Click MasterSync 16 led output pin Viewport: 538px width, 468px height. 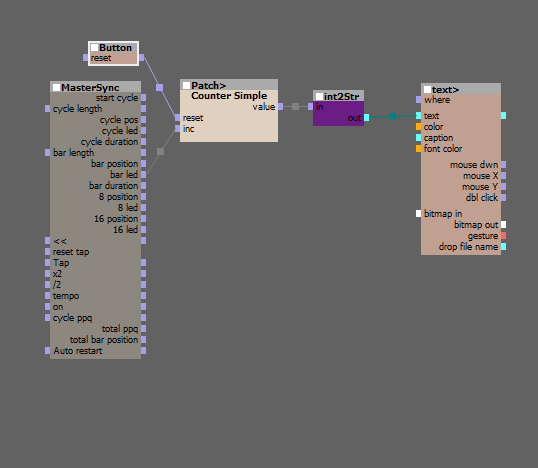143,230
